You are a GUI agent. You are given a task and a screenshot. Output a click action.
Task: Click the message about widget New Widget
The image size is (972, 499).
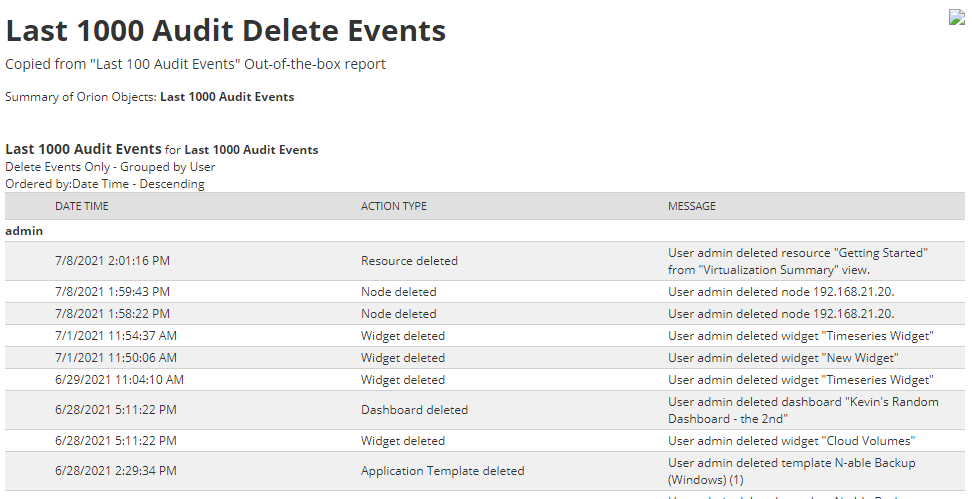coord(783,358)
